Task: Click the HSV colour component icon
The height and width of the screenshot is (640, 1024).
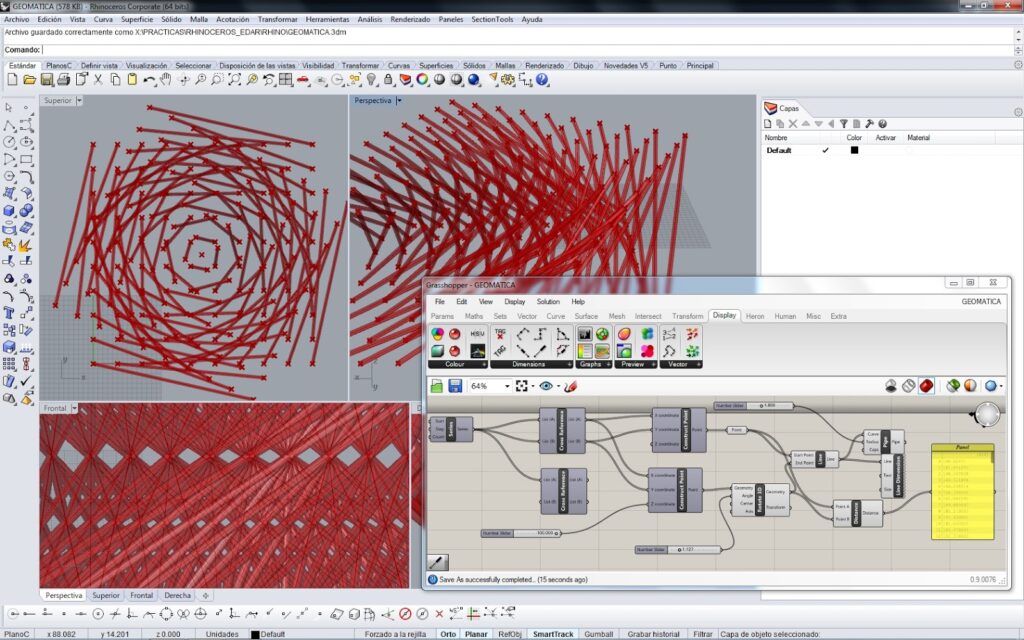Action: [x=478, y=333]
